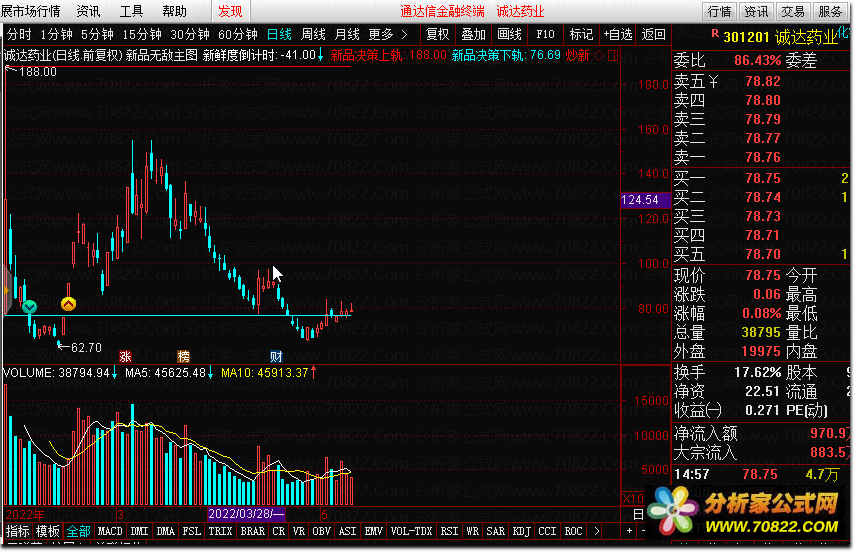Switch to 1分钟 chart period

pyautogui.click(x=56, y=34)
